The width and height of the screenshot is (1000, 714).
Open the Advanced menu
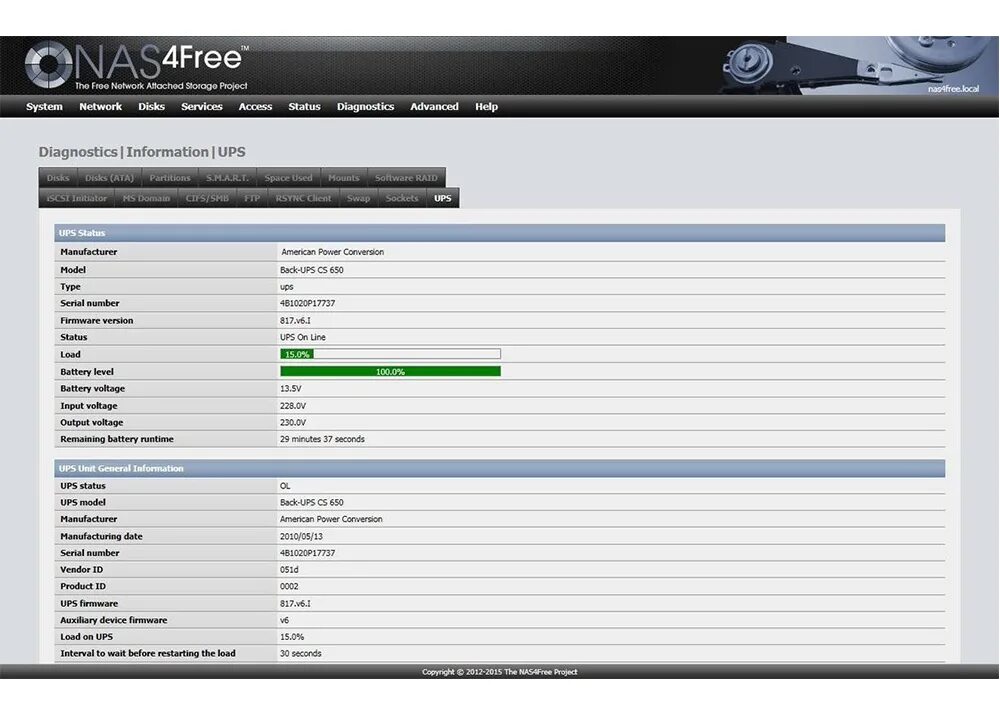434,106
